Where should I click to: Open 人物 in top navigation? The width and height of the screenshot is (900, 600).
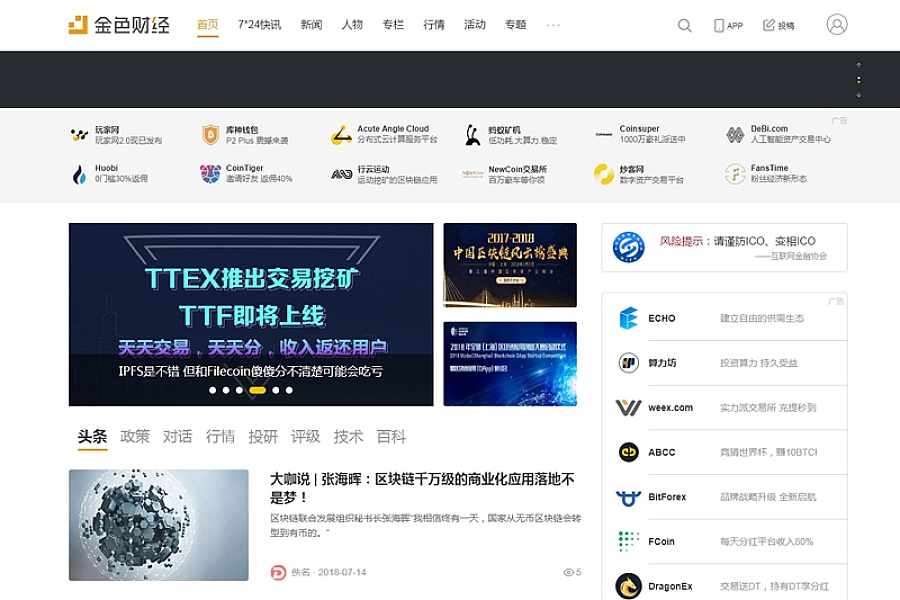pyautogui.click(x=352, y=25)
